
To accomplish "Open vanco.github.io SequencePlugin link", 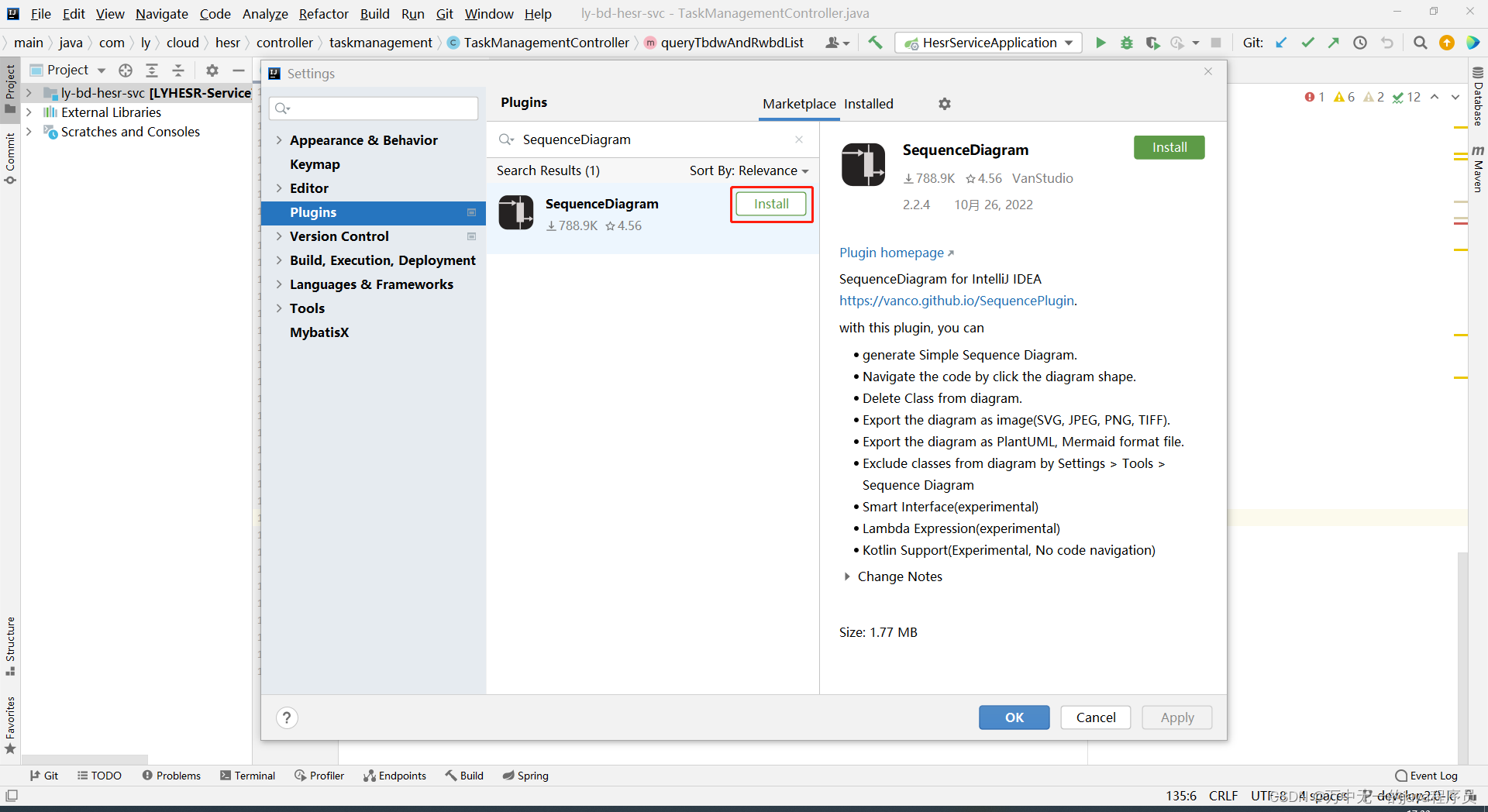I will click(956, 301).
